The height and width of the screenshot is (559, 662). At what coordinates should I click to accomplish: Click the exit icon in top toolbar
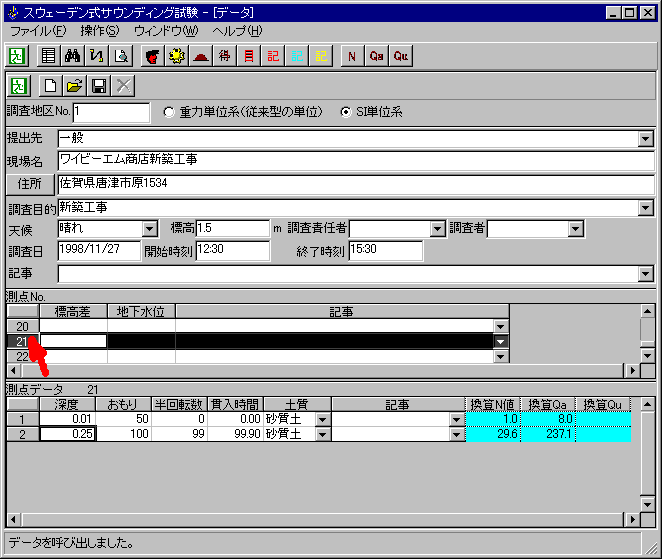coord(17,56)
